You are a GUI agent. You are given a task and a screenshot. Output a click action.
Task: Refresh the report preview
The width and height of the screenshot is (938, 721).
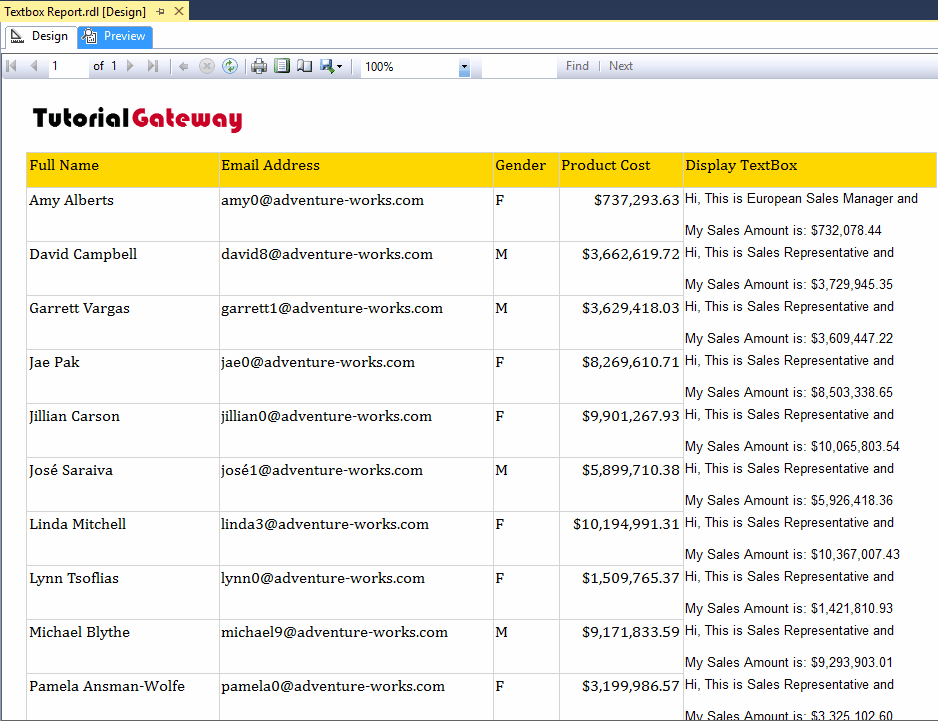tap(230, 66)
